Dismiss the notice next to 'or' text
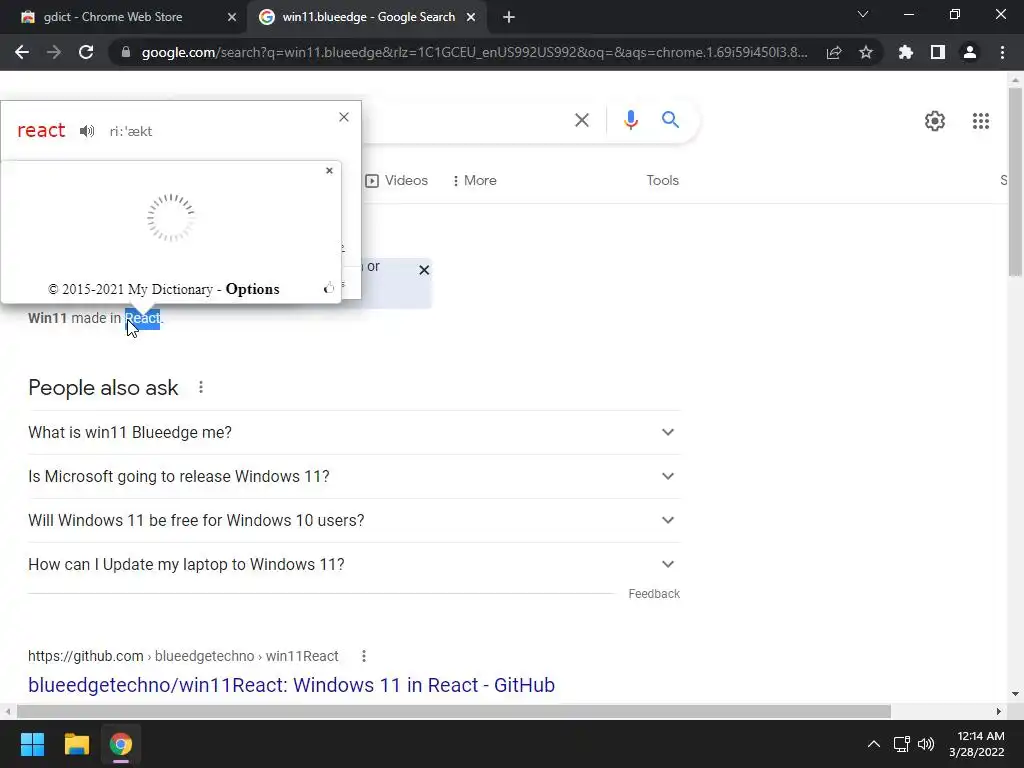Image resolution: width=1024 pixels, height=768 pixels. 424,270
